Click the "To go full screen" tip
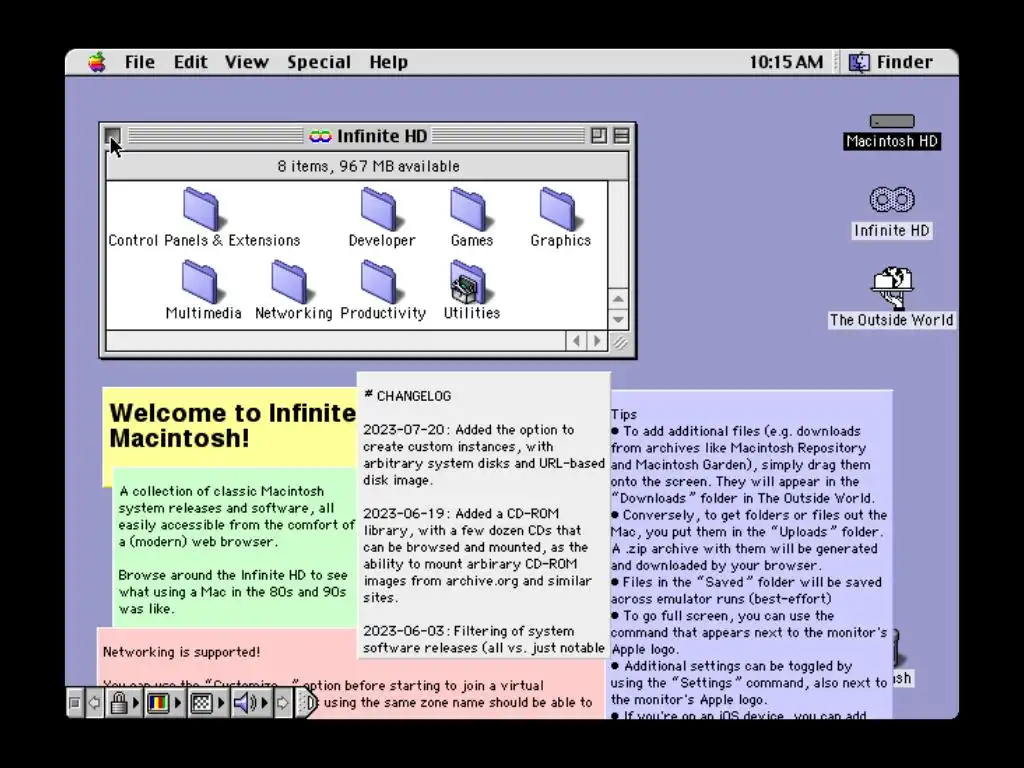Screen dimensions: 1024x768 pyautogui.click(x=748, y=632)
